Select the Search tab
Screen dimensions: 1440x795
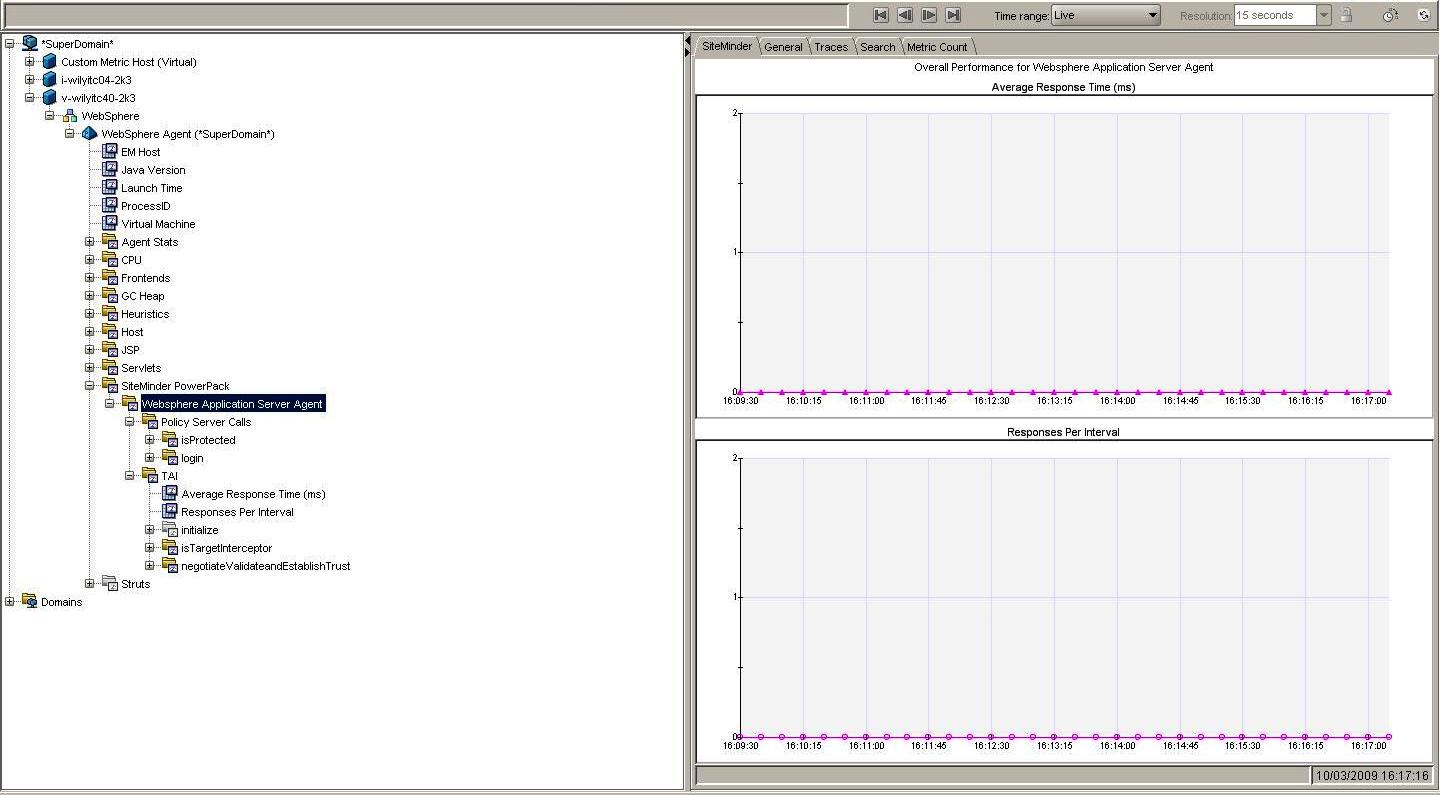tap(878, 47)
